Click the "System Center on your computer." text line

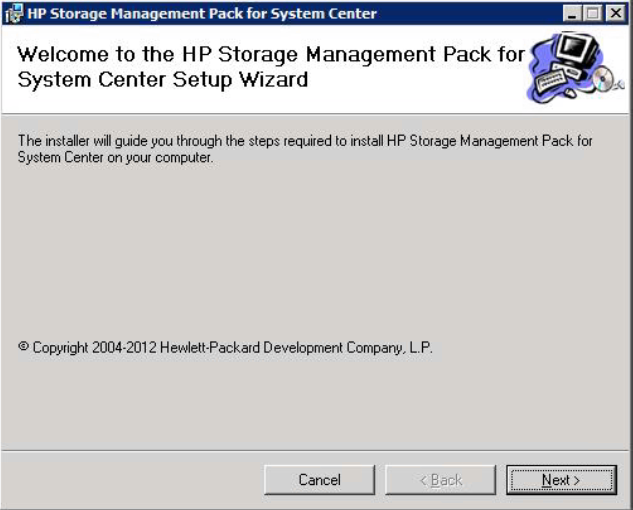[116, 158]
